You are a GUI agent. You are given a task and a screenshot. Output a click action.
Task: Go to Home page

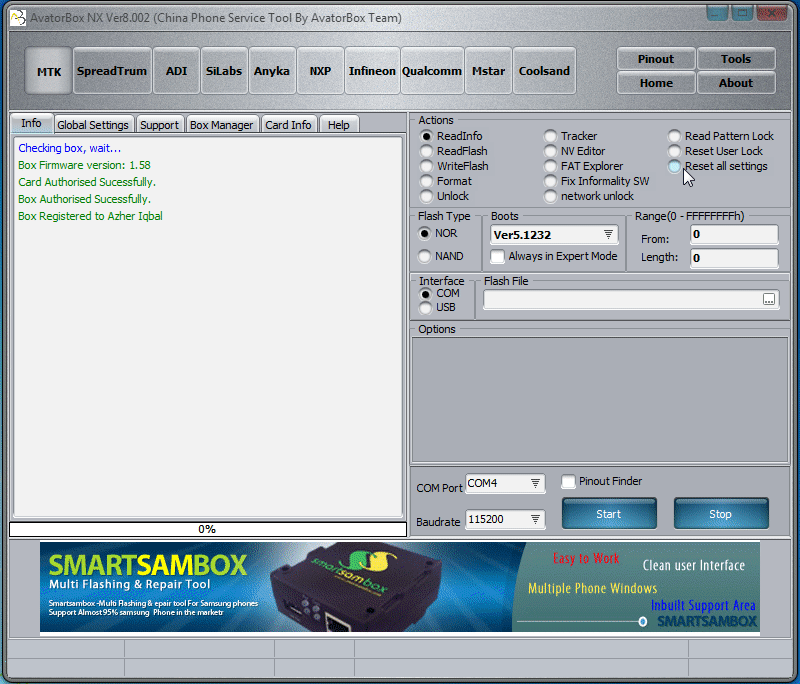(656, 83)
